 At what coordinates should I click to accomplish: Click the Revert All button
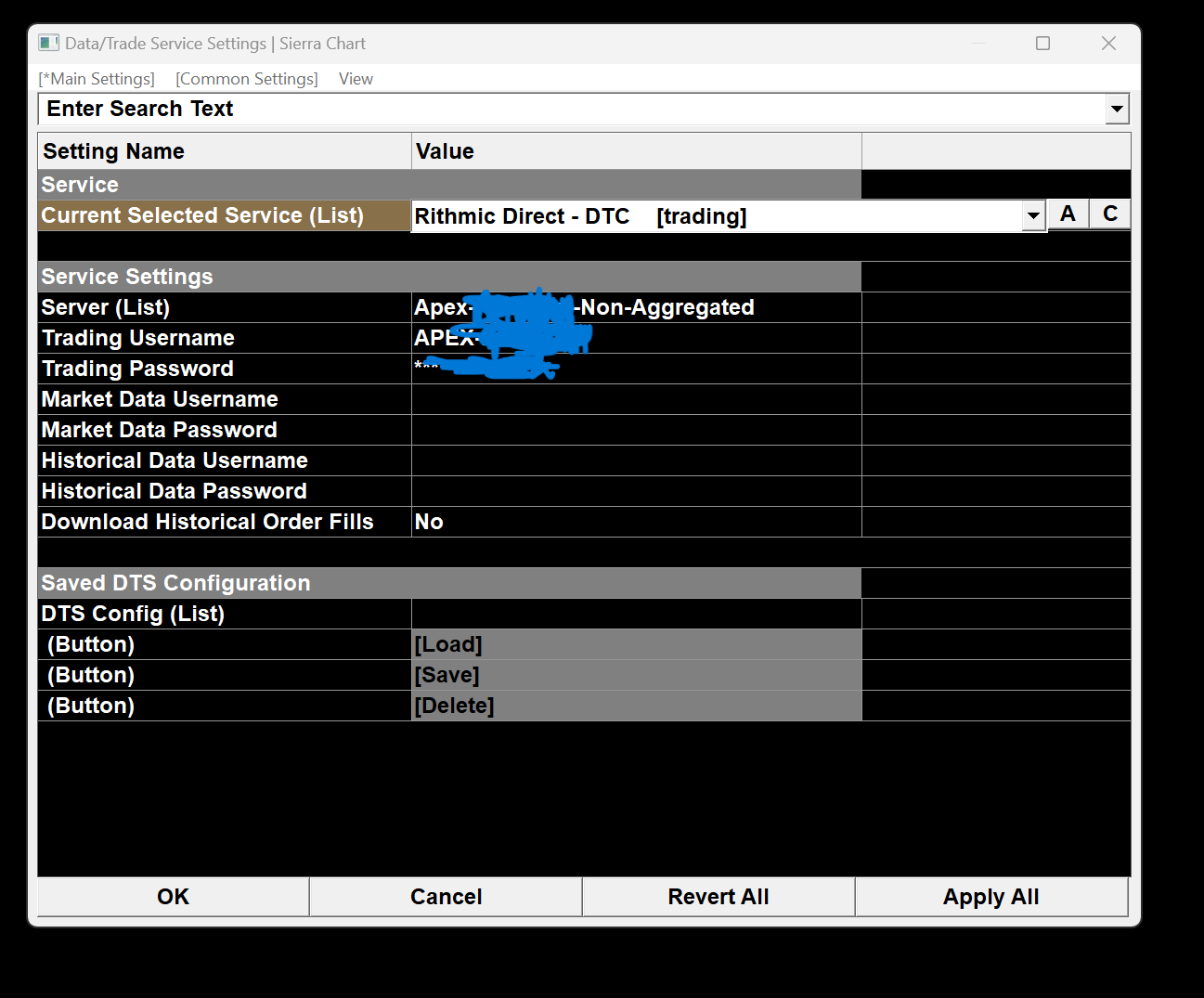(x=719, y=897)
